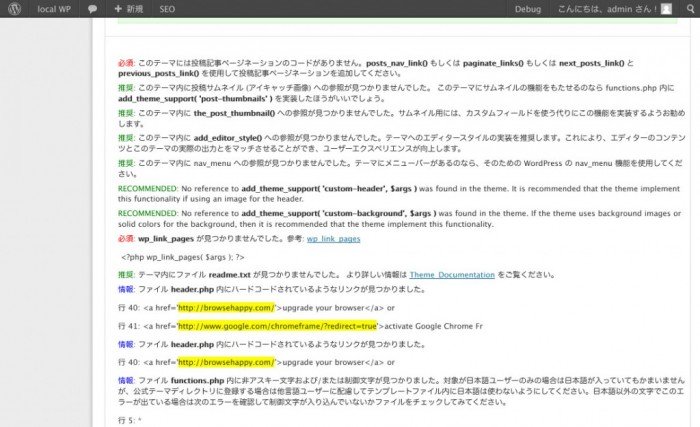Open the Debug menu
The width and height of the screenshot is (700, 427).
coord(527,8)
